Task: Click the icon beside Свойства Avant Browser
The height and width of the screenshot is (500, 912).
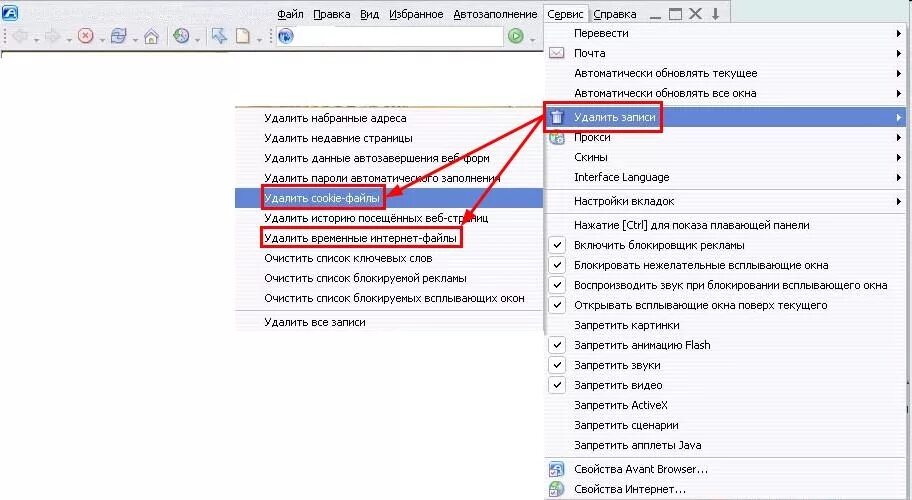Action: [557, 469]
